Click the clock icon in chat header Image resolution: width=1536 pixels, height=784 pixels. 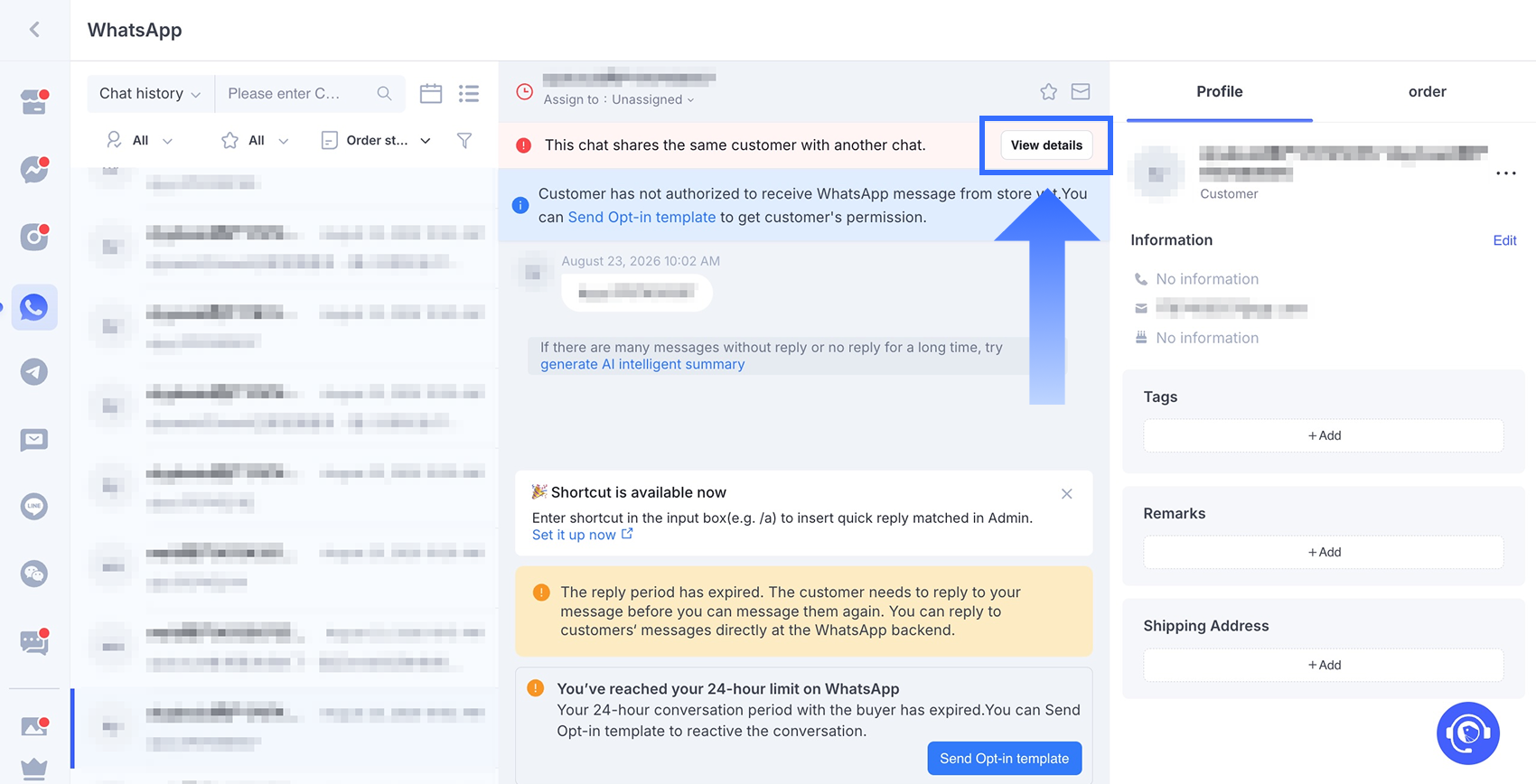point(524,91)
